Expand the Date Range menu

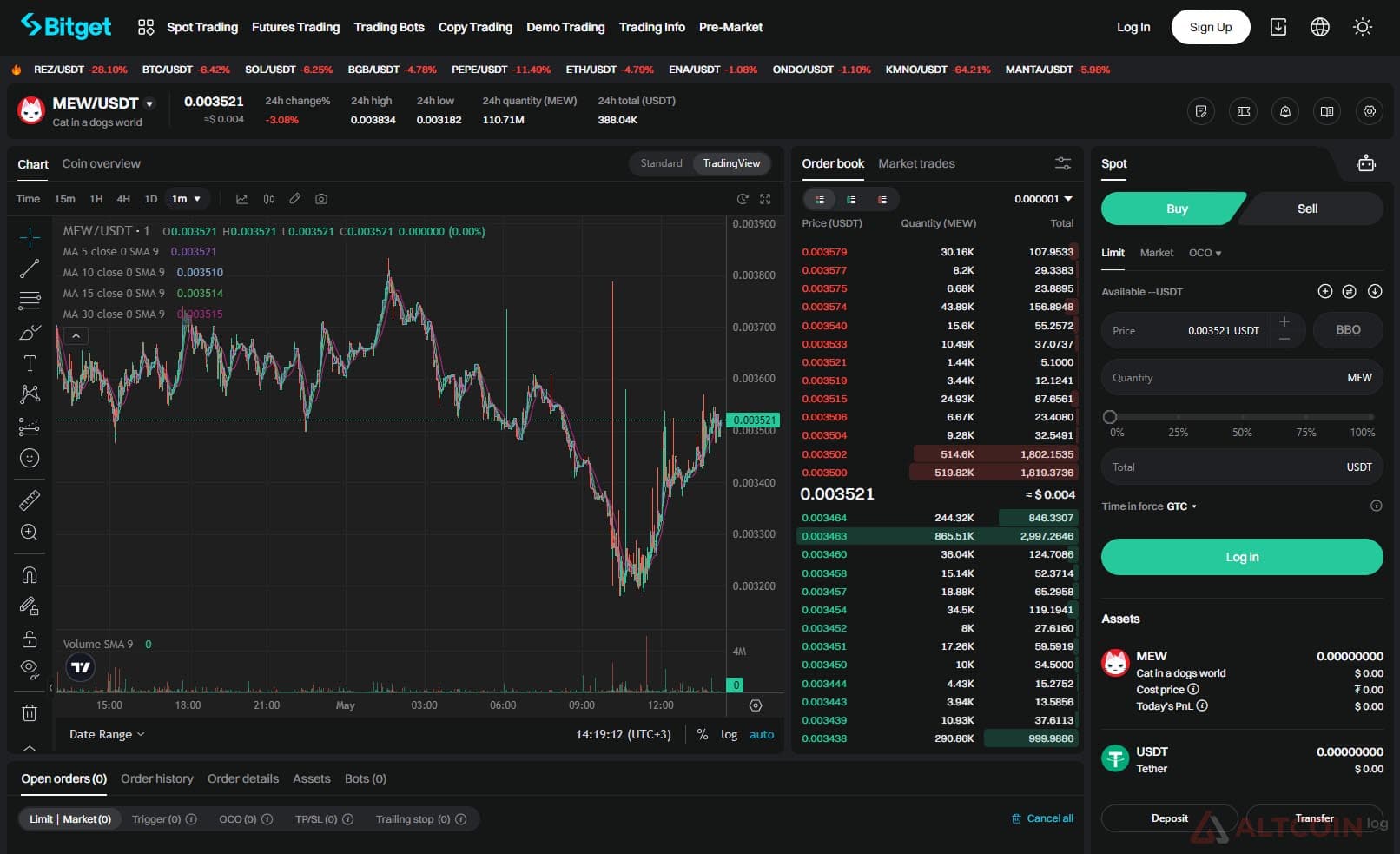click(x=107, y=734)
